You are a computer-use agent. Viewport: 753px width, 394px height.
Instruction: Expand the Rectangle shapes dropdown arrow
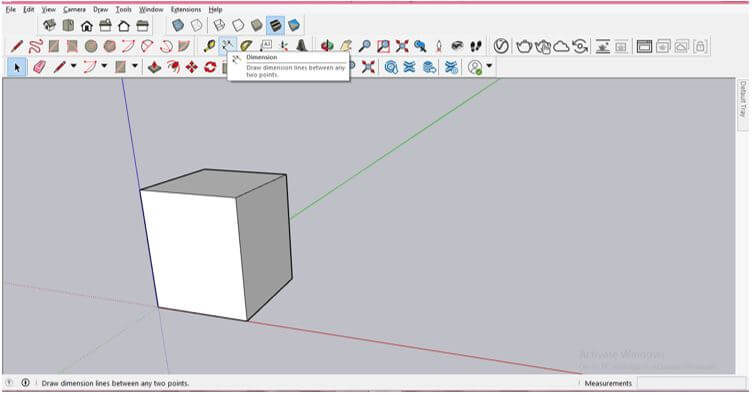click(x=135, y=66)
